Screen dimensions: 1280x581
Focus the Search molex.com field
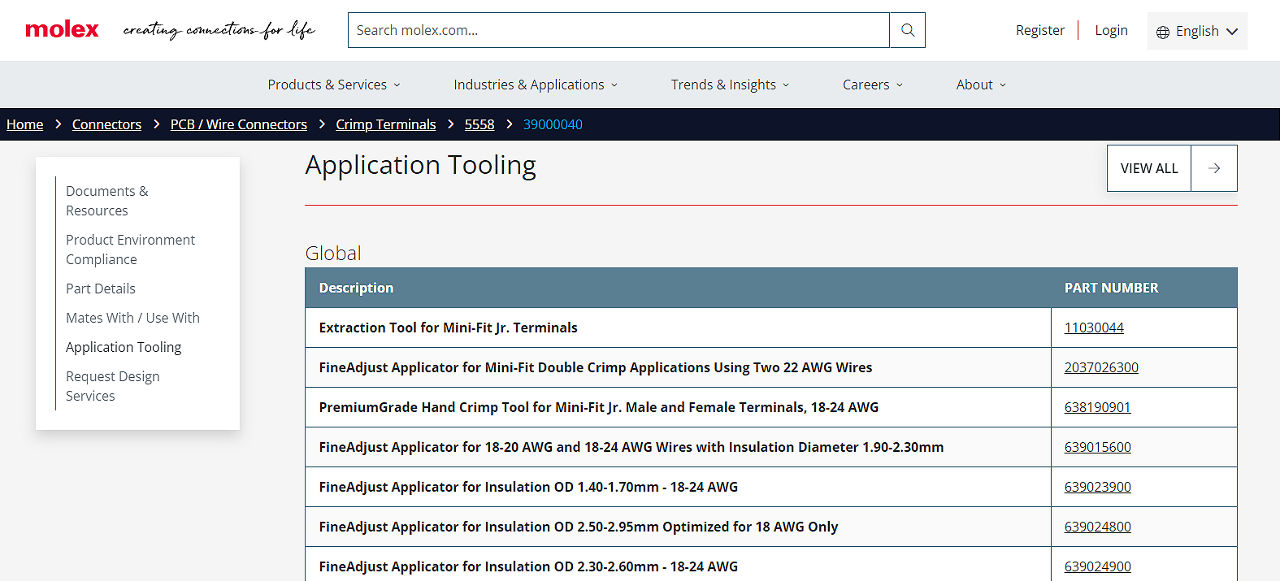pyautogui.click(x=619, y=30)
